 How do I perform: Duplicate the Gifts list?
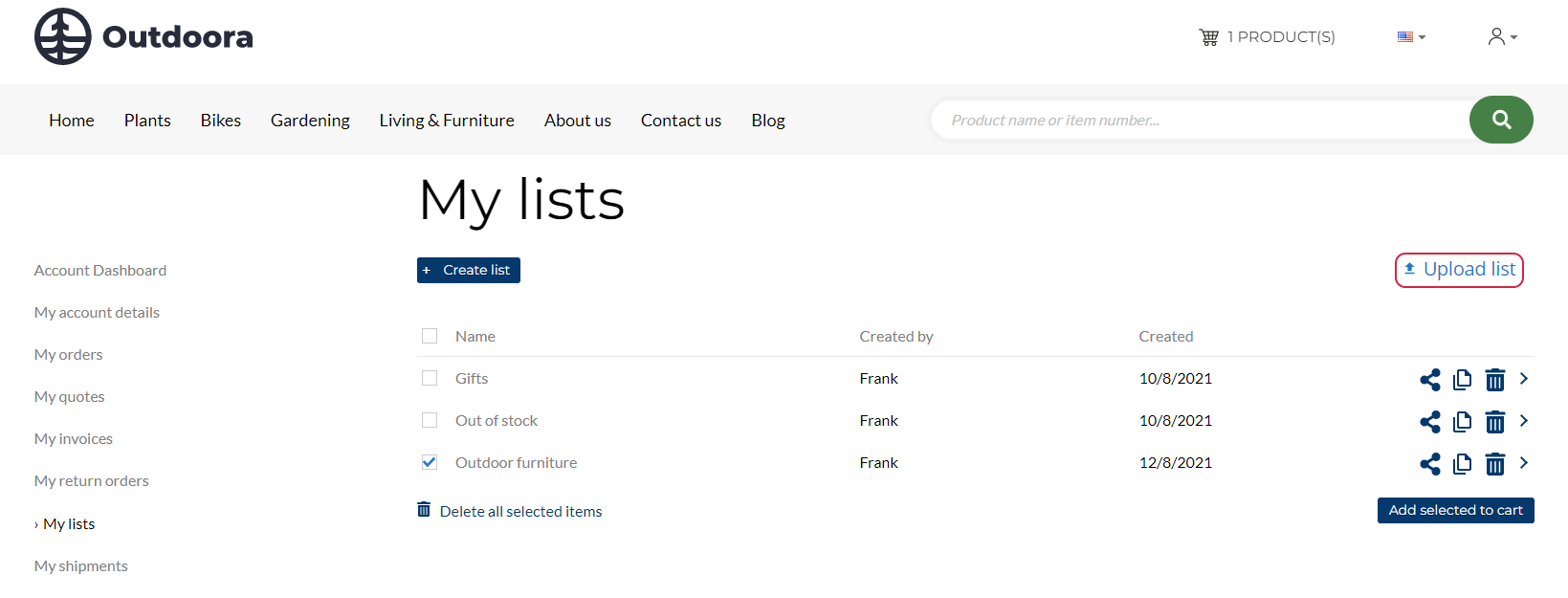click(1462, 380)
